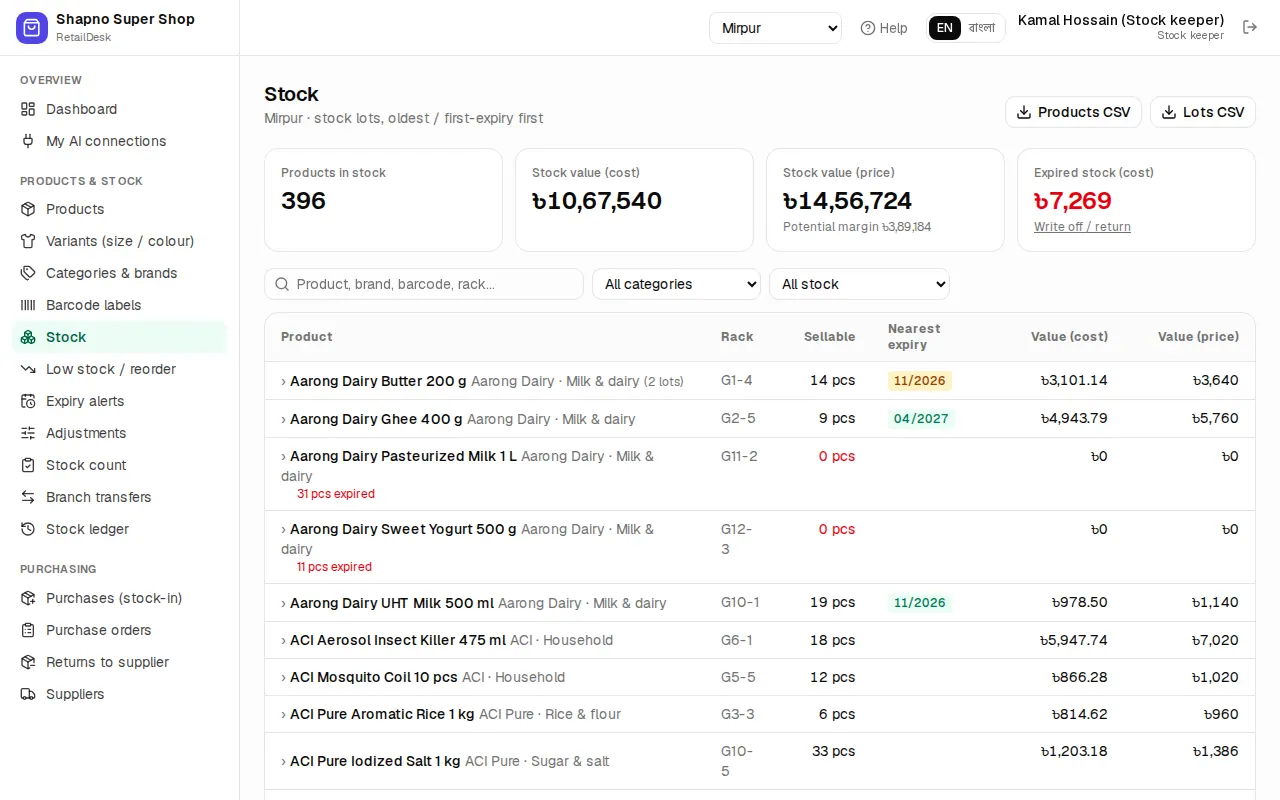Click the "31 pcs expired" note
Image resolution: width=1280 pixels, height=800 pixels.
click(336, 494)
